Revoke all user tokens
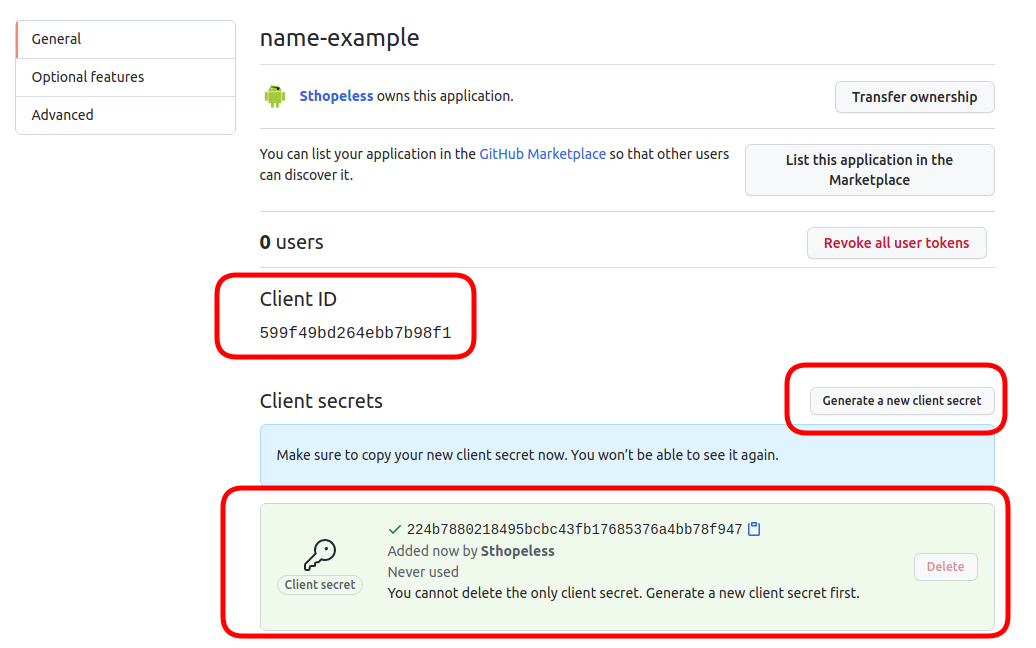 coord(897,243)
